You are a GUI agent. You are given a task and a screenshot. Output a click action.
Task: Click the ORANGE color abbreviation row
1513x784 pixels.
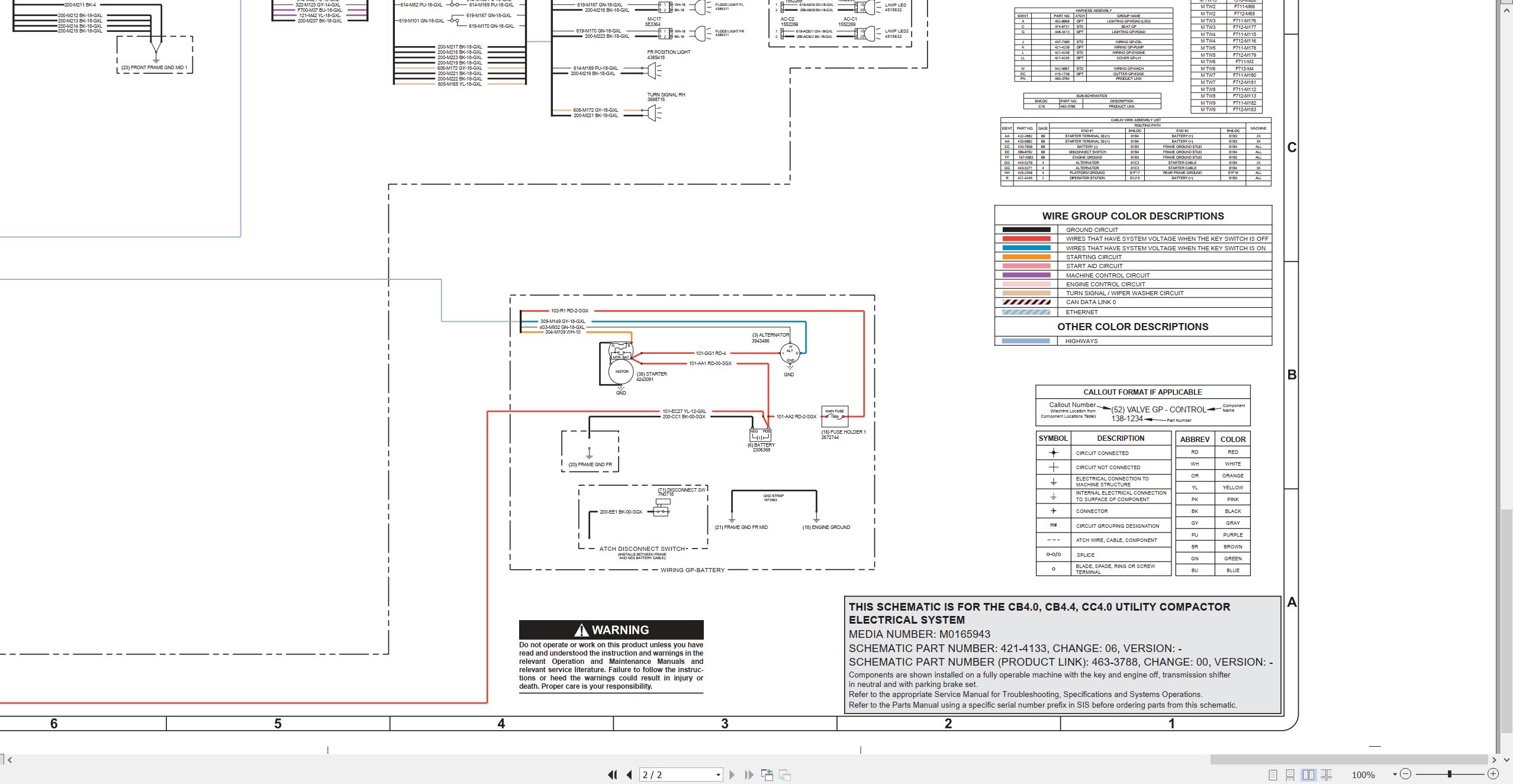pos(1213,476)
